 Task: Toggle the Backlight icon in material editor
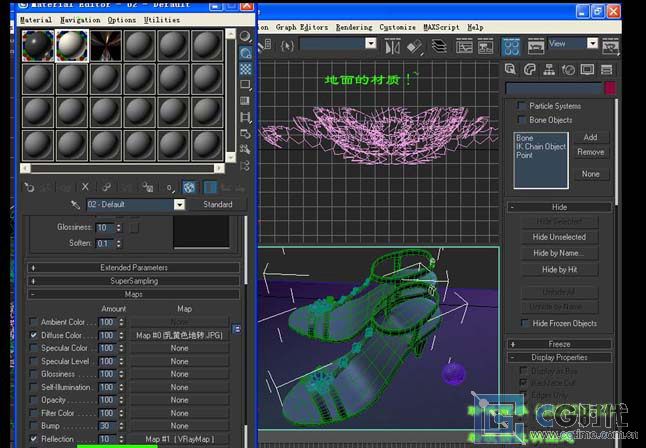[x=245, y=53]
